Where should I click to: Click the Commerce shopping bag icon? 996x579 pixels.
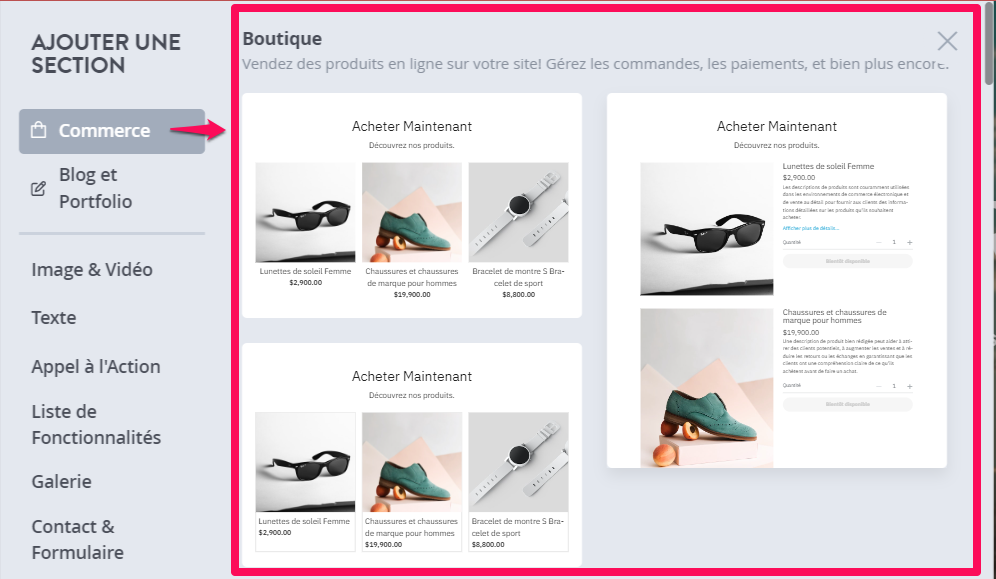click(x=39, y=130)
